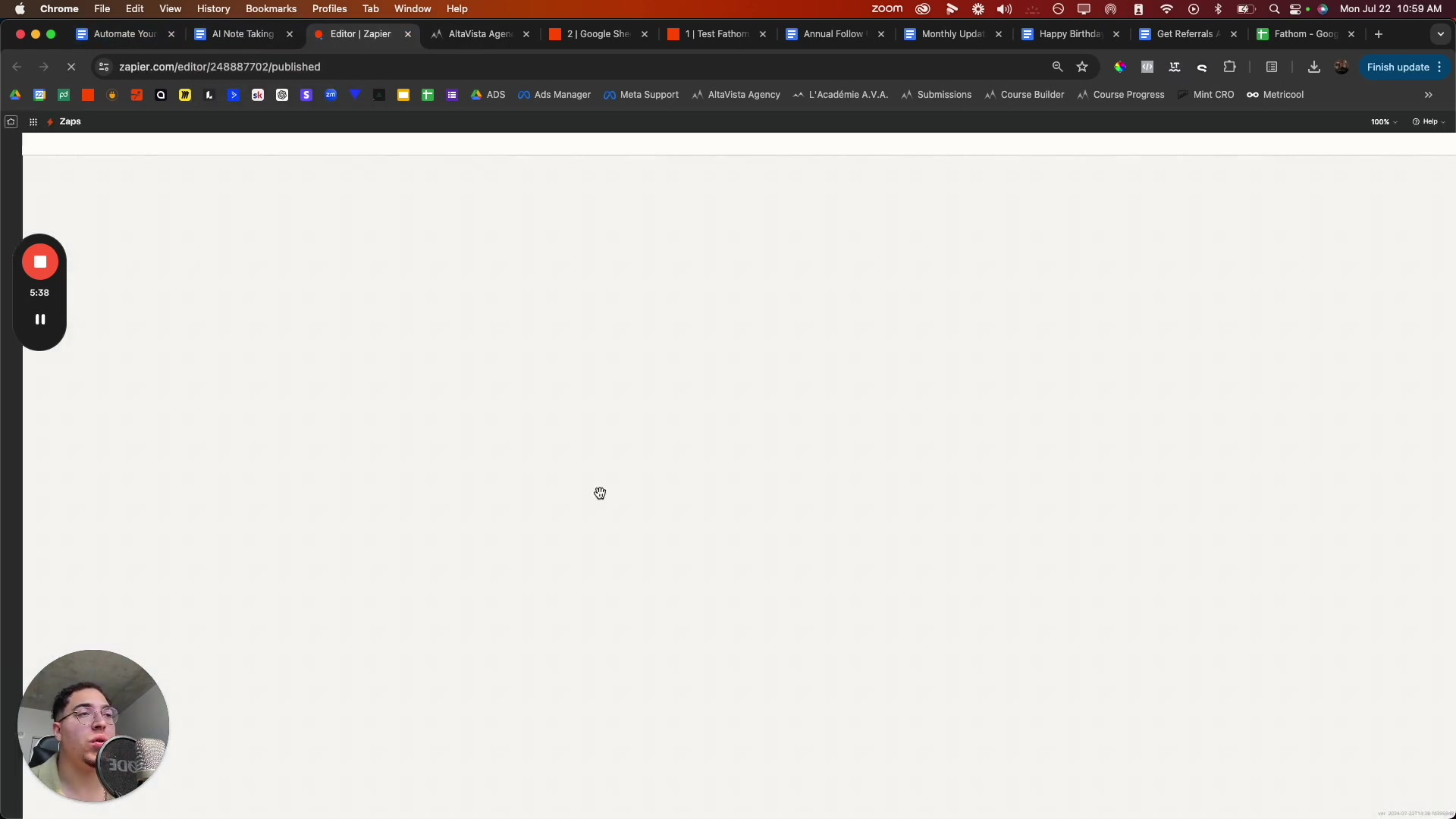Viewport: 1456px width, 819px height.
Task: Select the webcam bubble thumbnail
Action: click(x=93, y=726)
